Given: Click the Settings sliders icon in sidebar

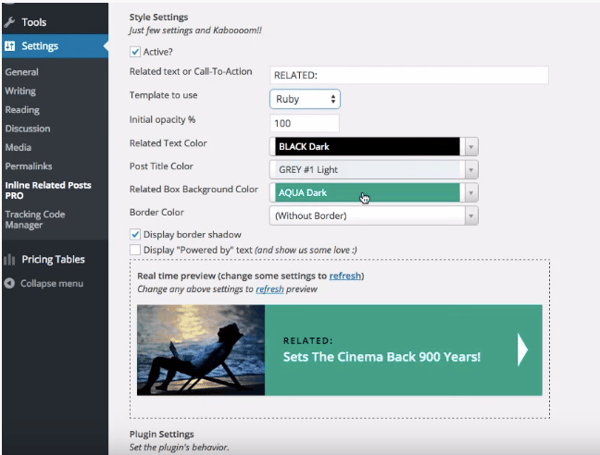Looking at the screenshot, I should pos(10,46).
